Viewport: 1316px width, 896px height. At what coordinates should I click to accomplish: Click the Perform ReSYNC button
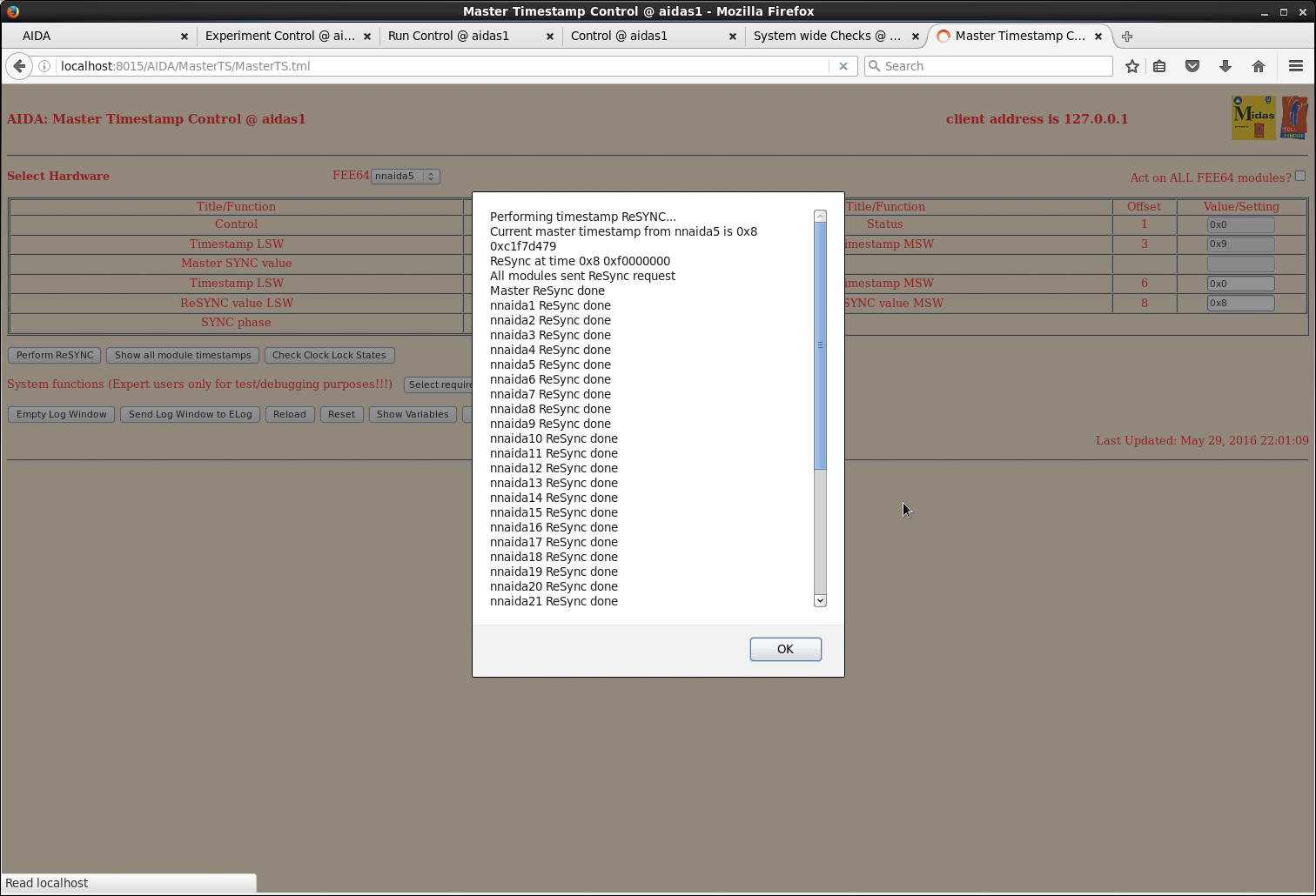click(55, 355)
